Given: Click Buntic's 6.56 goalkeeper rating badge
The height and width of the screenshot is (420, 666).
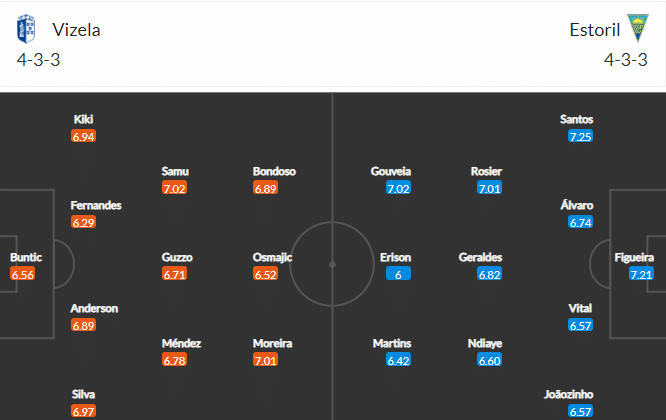Looking at the screenshot, I should 23,274.
